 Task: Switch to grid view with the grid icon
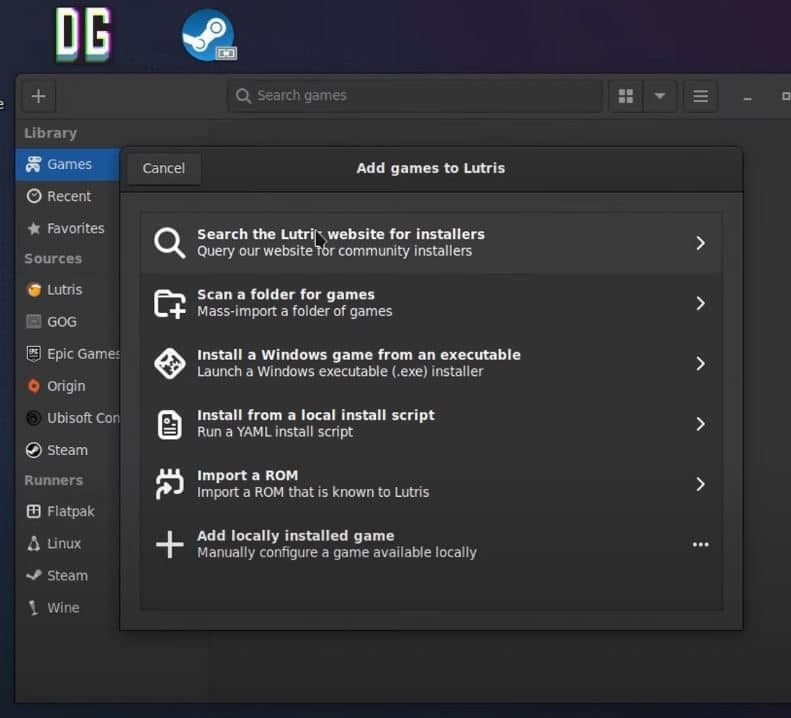click(x=626, y=96)
